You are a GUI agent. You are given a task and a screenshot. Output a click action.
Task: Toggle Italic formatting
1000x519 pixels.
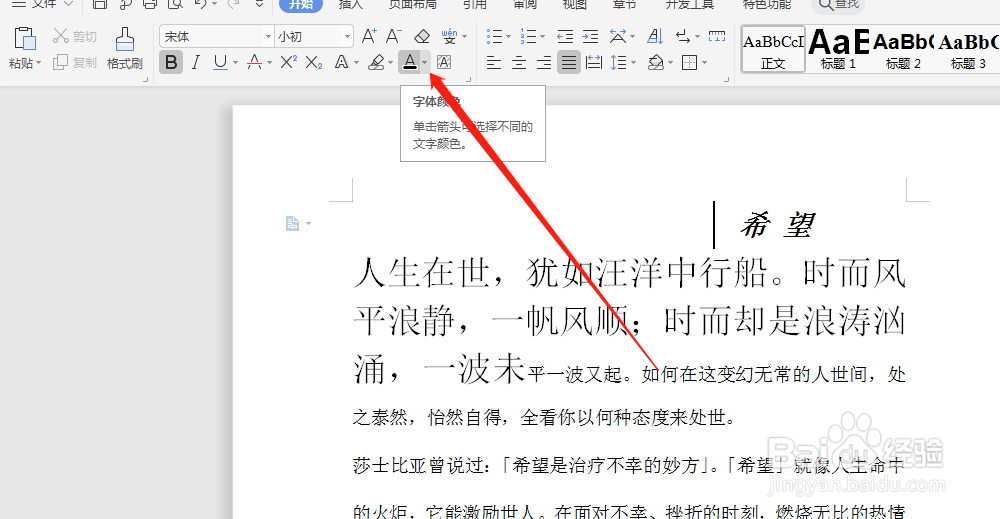[196, 62]
